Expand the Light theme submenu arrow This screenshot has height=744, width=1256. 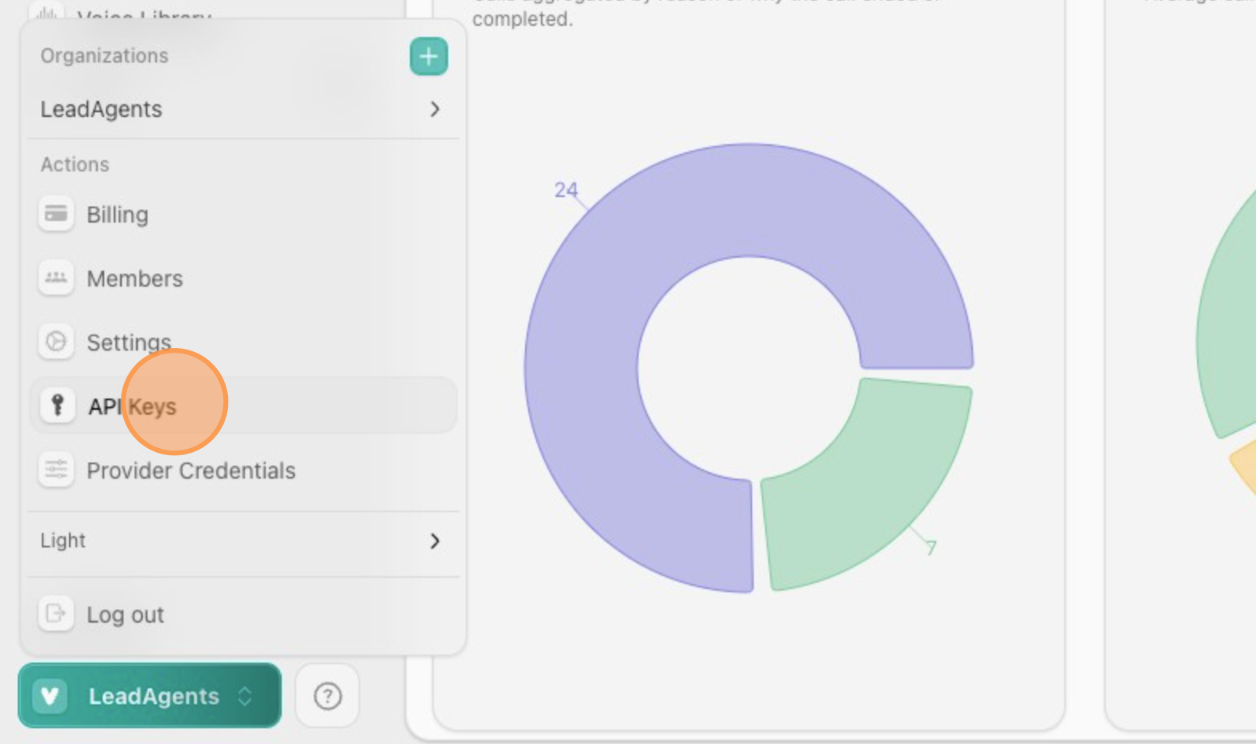[x=434, y=541]
